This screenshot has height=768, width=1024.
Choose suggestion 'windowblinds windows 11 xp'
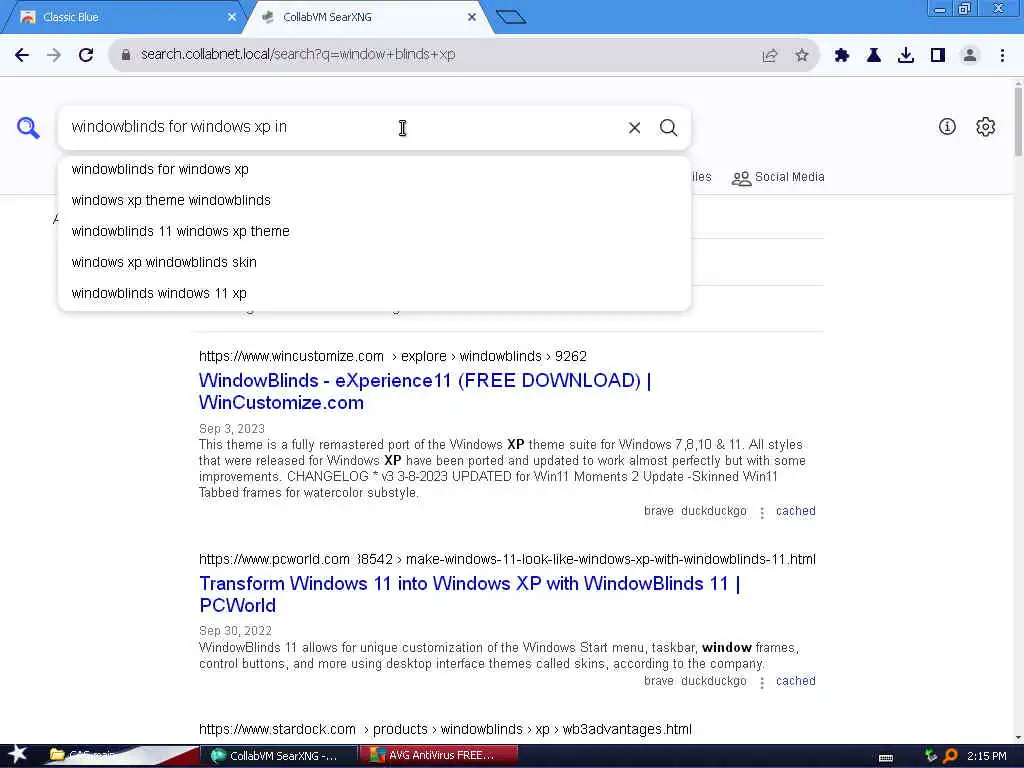point(374,294)
